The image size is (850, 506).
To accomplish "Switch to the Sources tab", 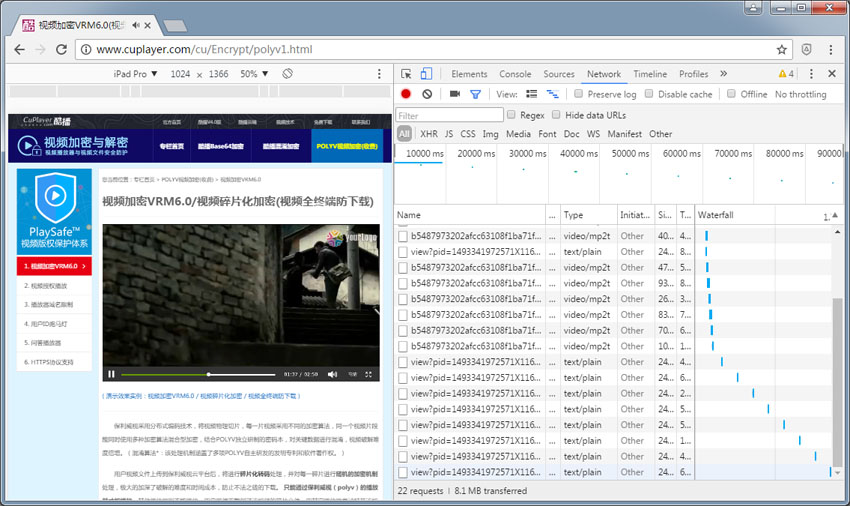I will click(x=559, y=74).
